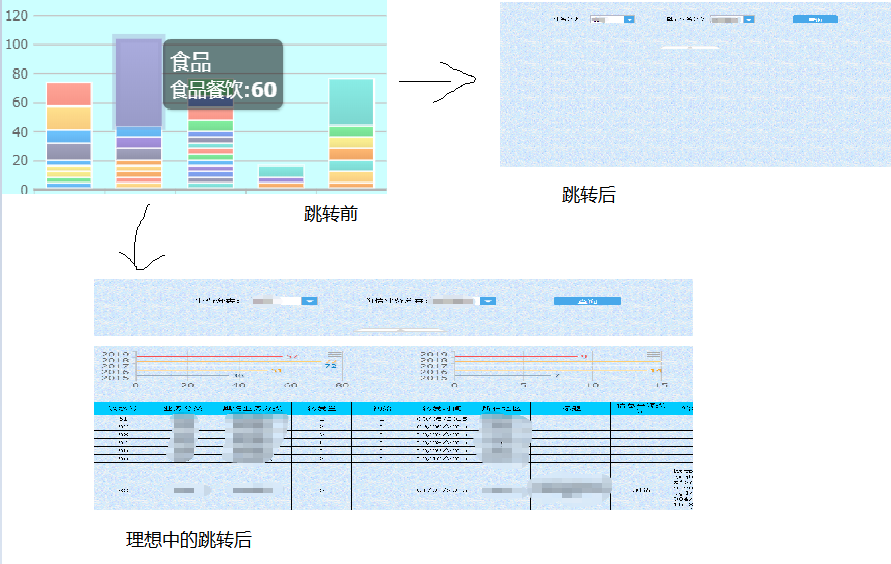891x564 pixels.
Task: Click blue query button in upper-right panel
Action: [x=815, y=19]
